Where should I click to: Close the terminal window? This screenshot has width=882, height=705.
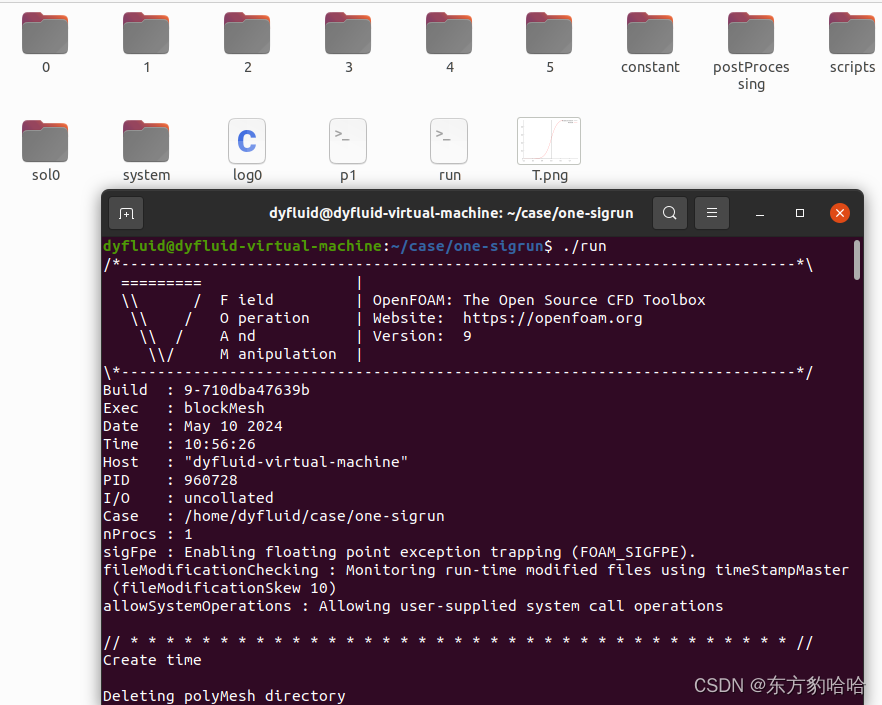point(840,213)
